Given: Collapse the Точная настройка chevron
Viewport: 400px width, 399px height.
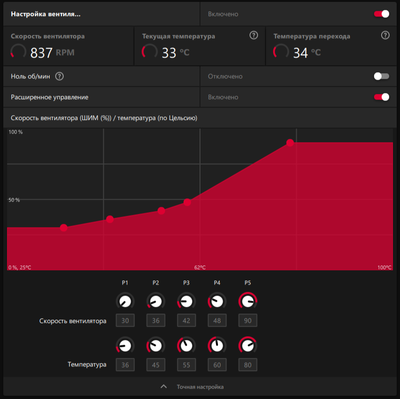Looking at the screenshot, I should point(164,387).
